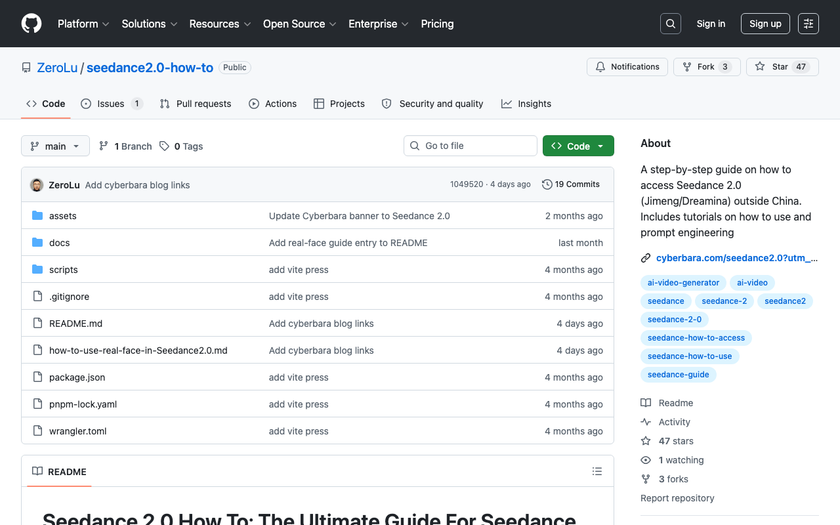The height and width of the screenshot is (525, 840).
Task: Click the notifications bell icon
Action: point(600,67)
